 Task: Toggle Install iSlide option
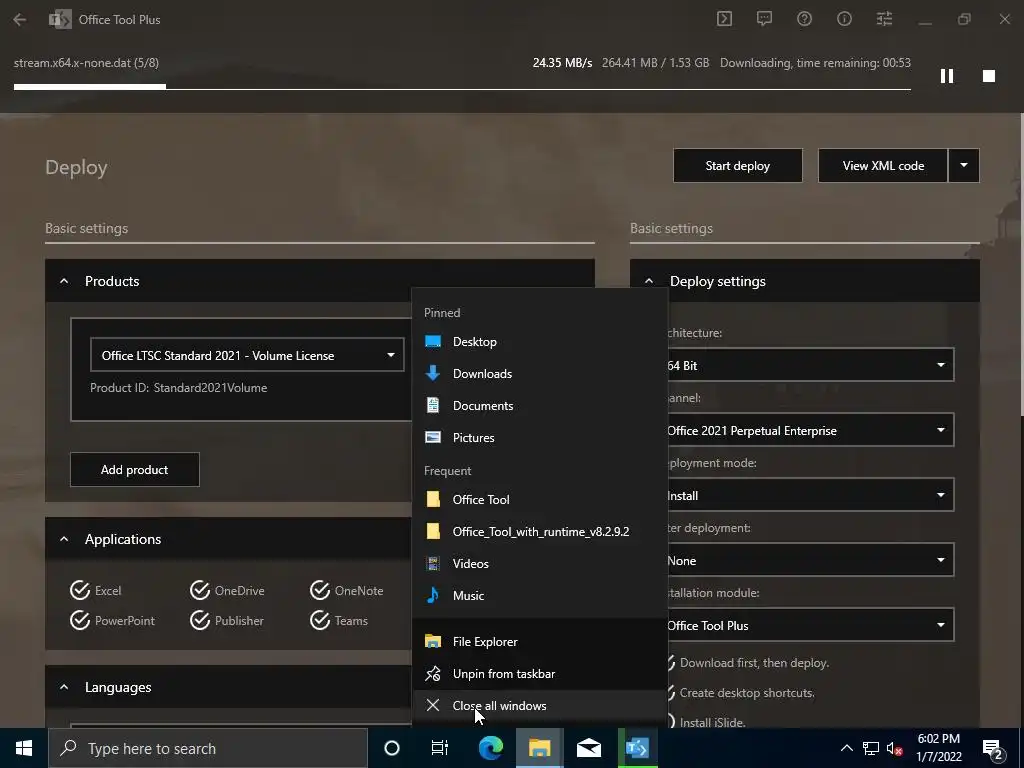[x=707, y=722]
